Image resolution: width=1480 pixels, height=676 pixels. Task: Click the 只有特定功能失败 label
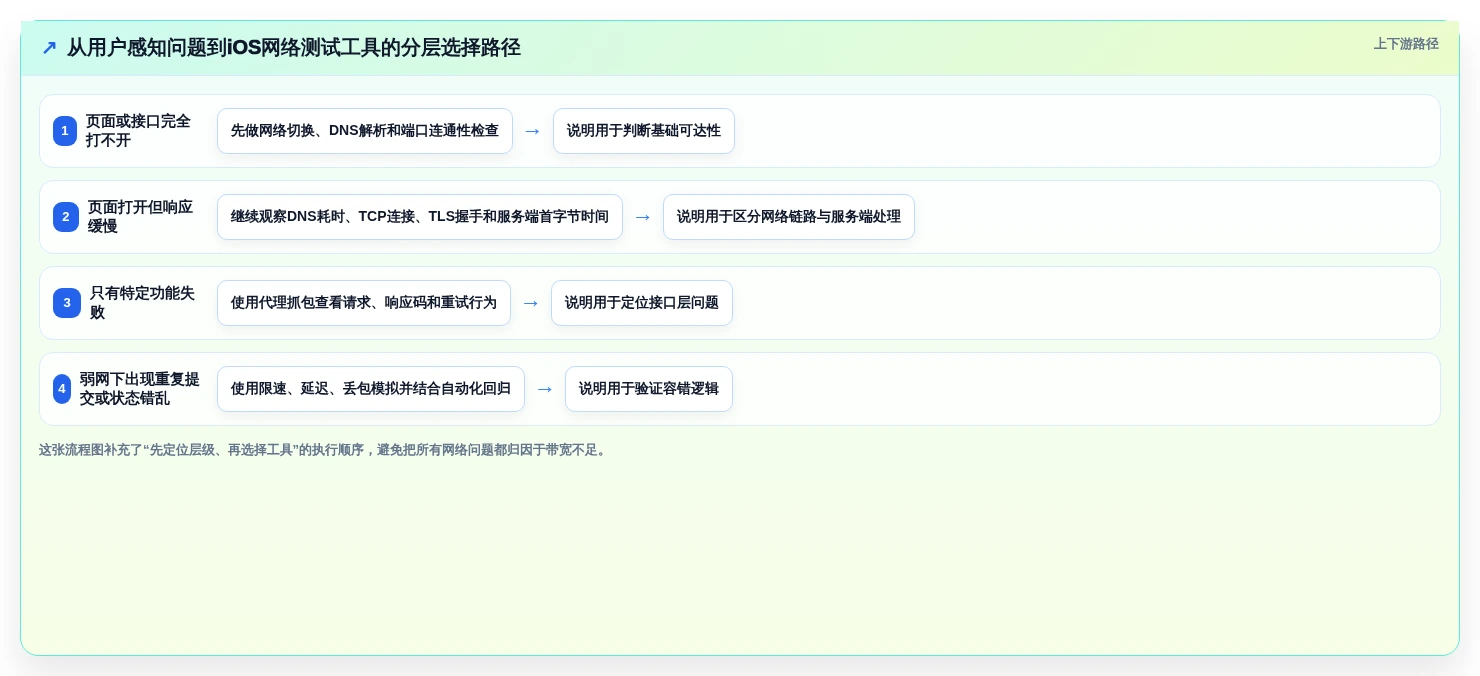click(x=142, y=303)
